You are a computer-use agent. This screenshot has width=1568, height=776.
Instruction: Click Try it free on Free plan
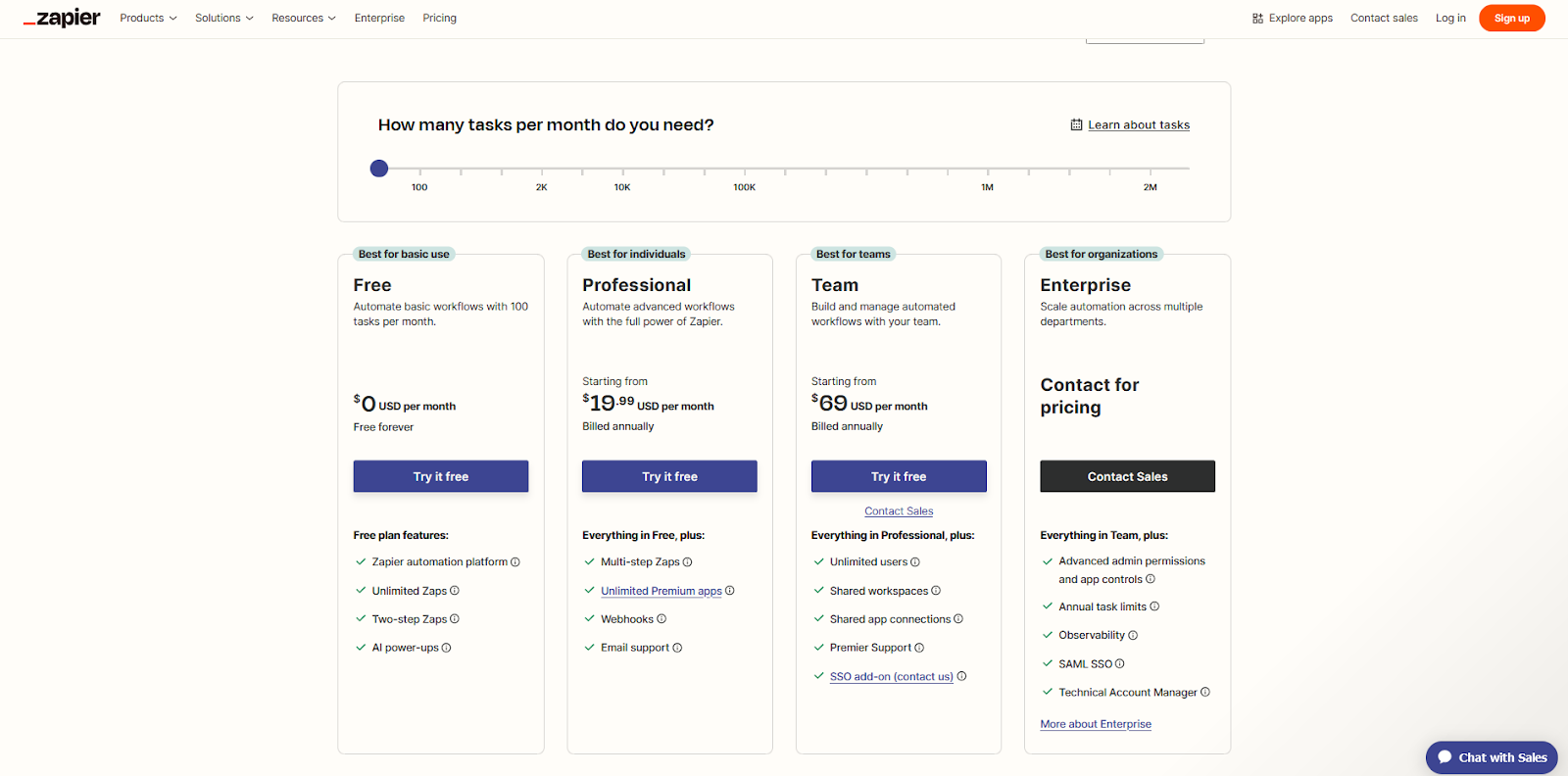441,476
